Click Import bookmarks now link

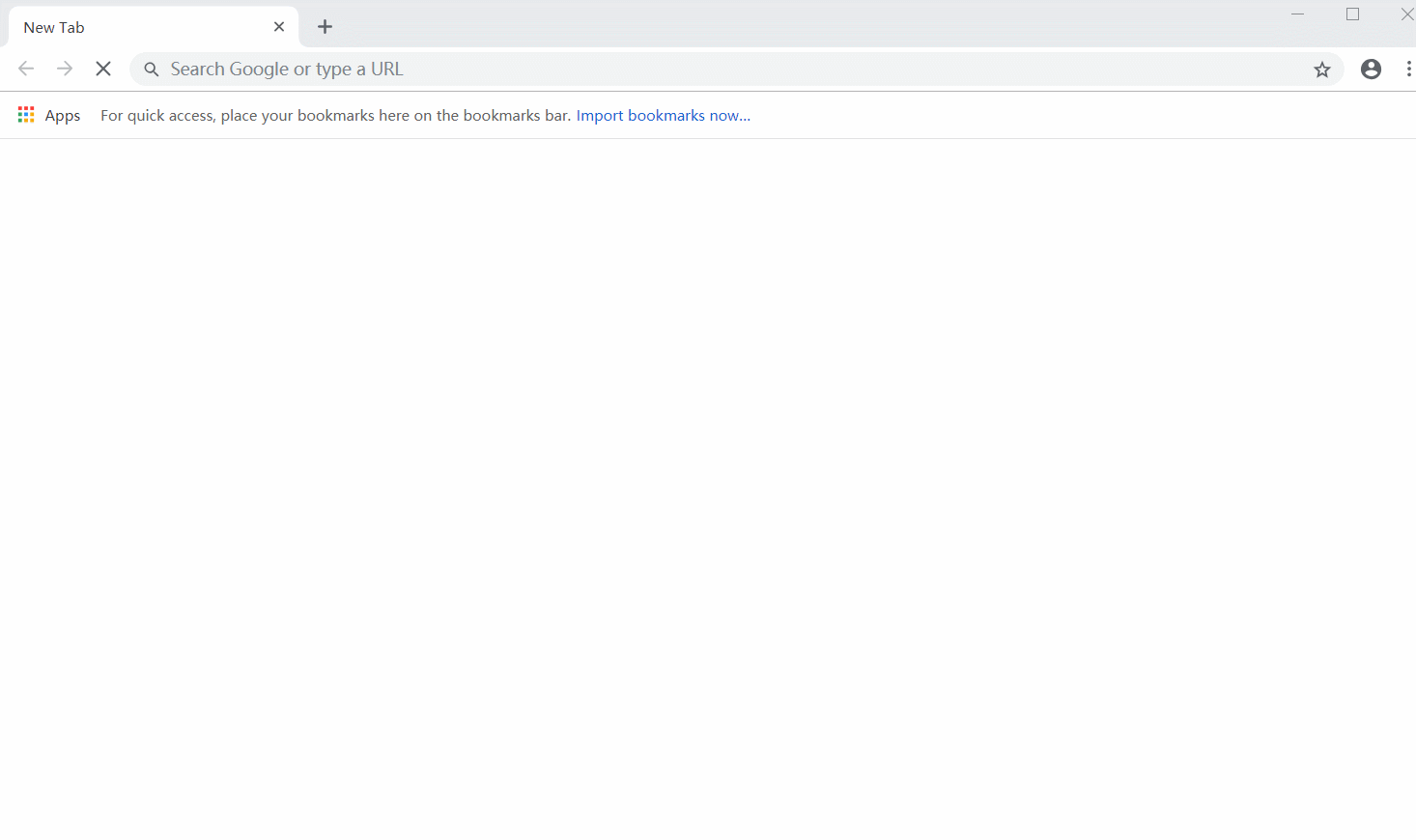664,115
